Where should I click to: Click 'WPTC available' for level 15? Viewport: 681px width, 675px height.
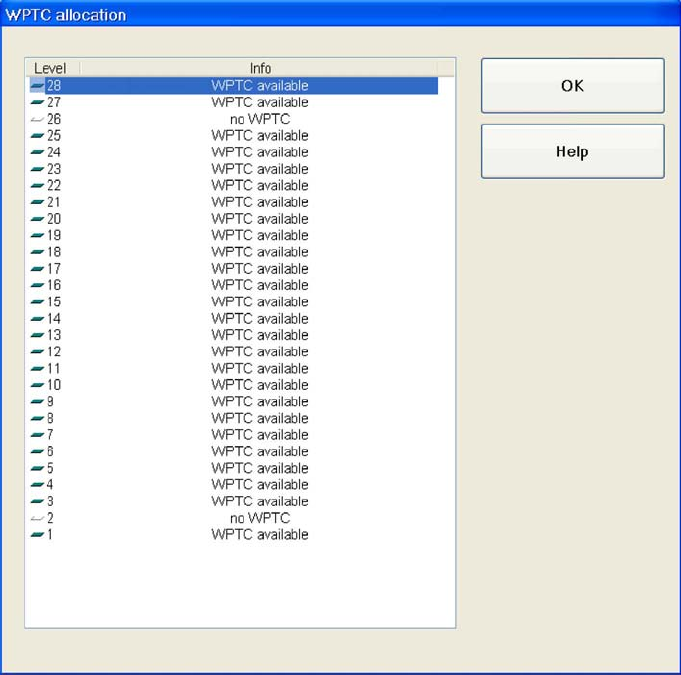pyautogui.click(x=260, y=301)
